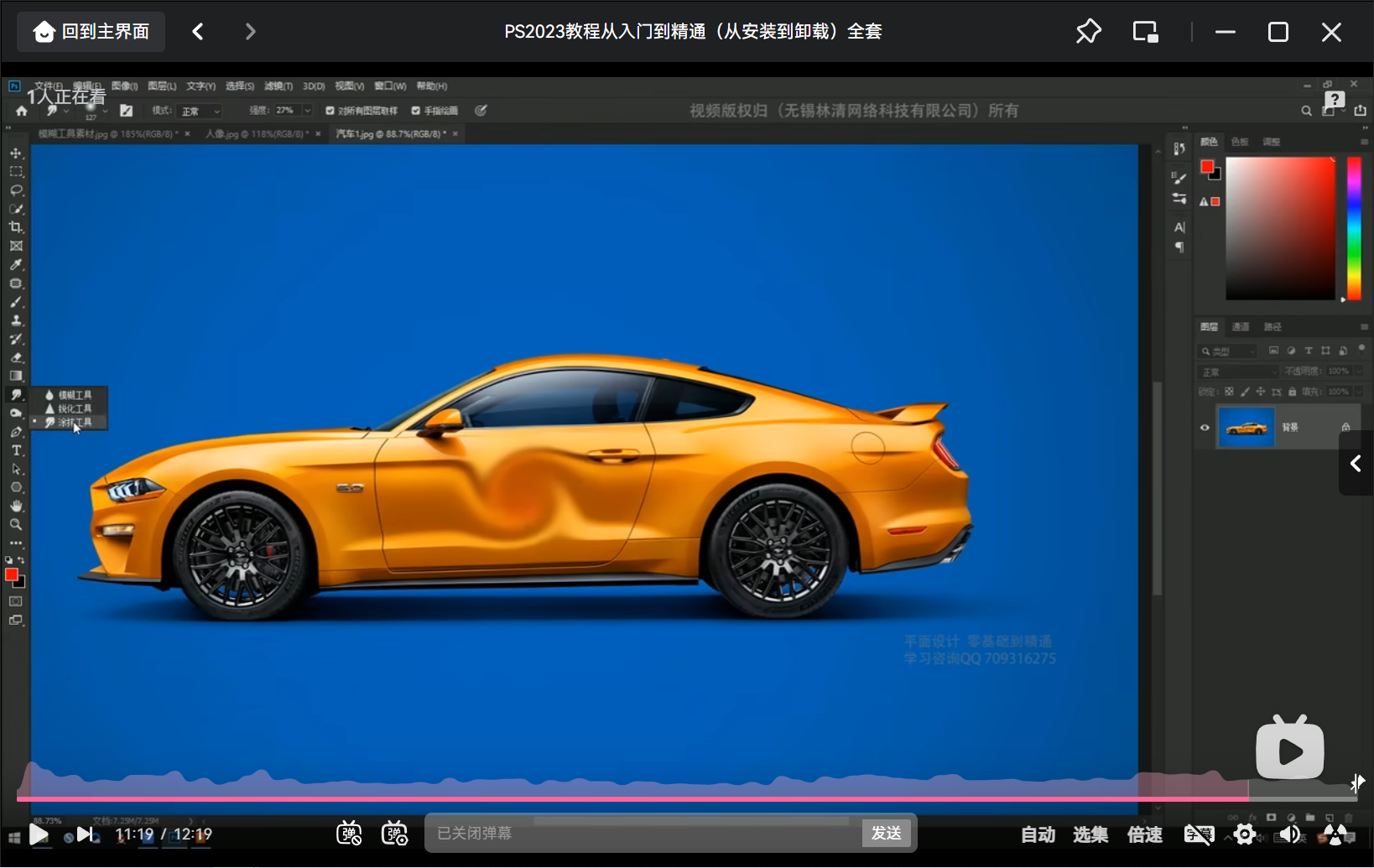Open the layer Fill dropdown

tap(1359, 392)
